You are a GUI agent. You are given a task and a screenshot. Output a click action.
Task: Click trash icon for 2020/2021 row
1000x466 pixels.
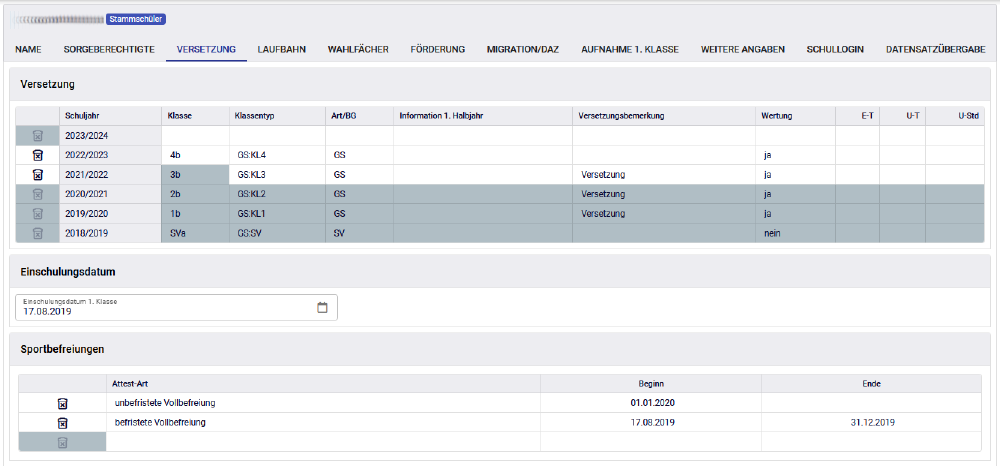point(37,194)
